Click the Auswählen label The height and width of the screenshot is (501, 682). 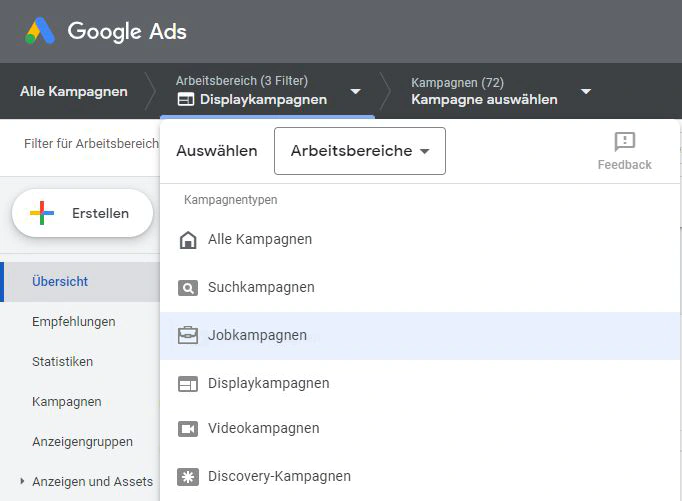pyautogui.click(x=217, y=151)
